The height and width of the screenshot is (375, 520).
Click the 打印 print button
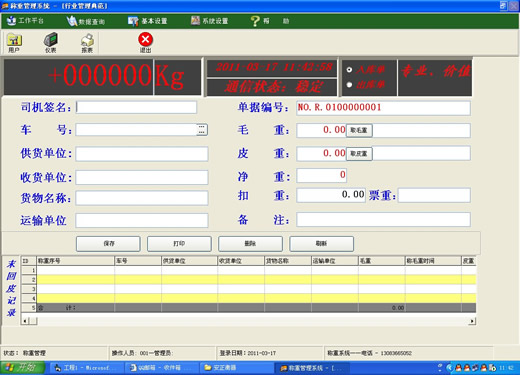(x=179, y=244)
